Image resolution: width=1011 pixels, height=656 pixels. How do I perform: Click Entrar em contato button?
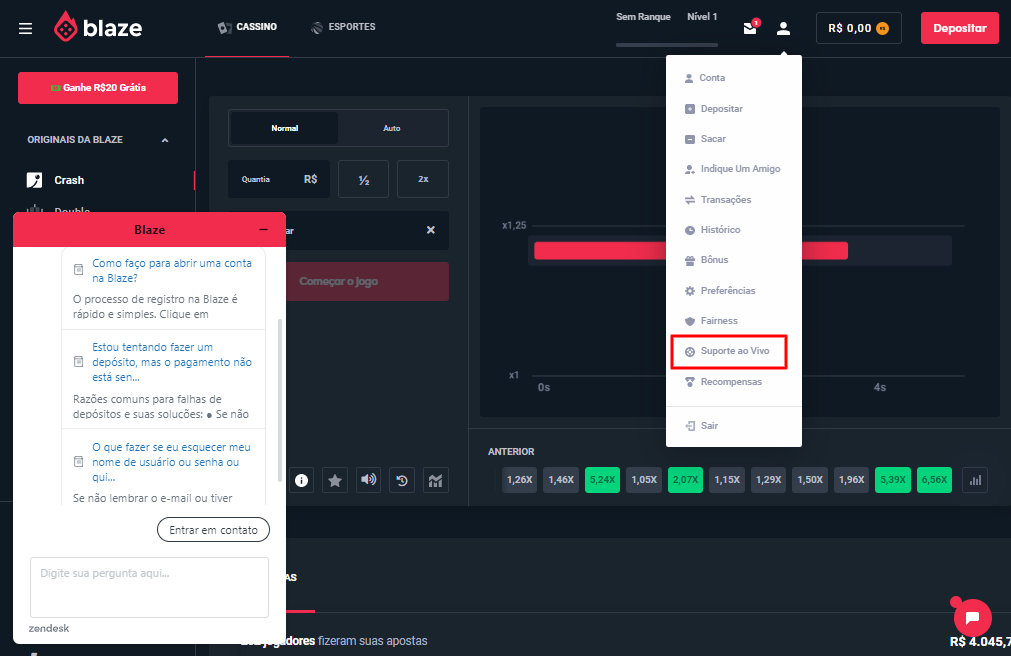(x=213, y=530)
